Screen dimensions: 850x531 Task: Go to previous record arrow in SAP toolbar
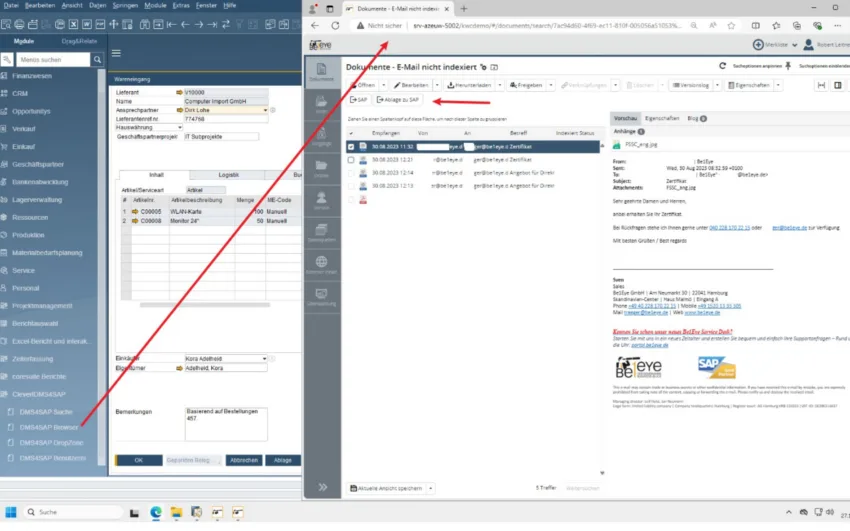pos(185,24)
